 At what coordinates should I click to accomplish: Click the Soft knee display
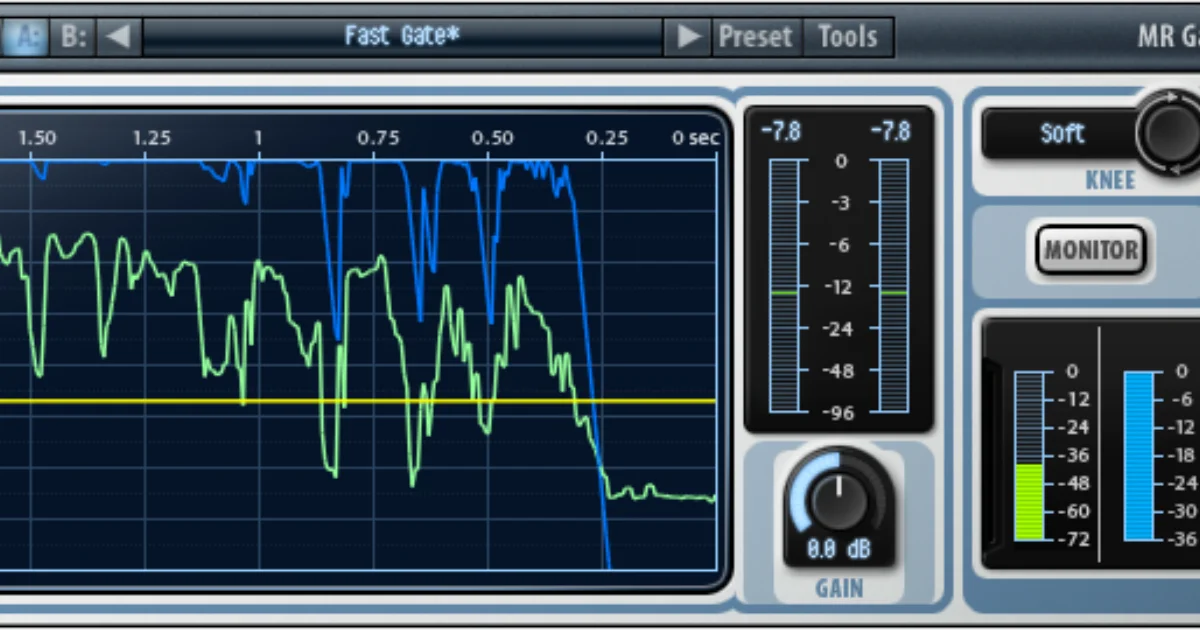1062,133
